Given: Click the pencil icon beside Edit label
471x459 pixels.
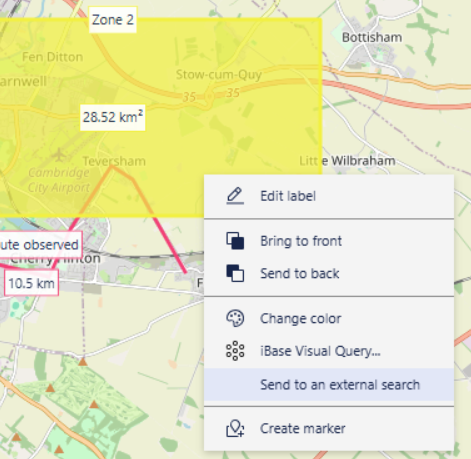Looking at the screenshot, I should (235, 196).
